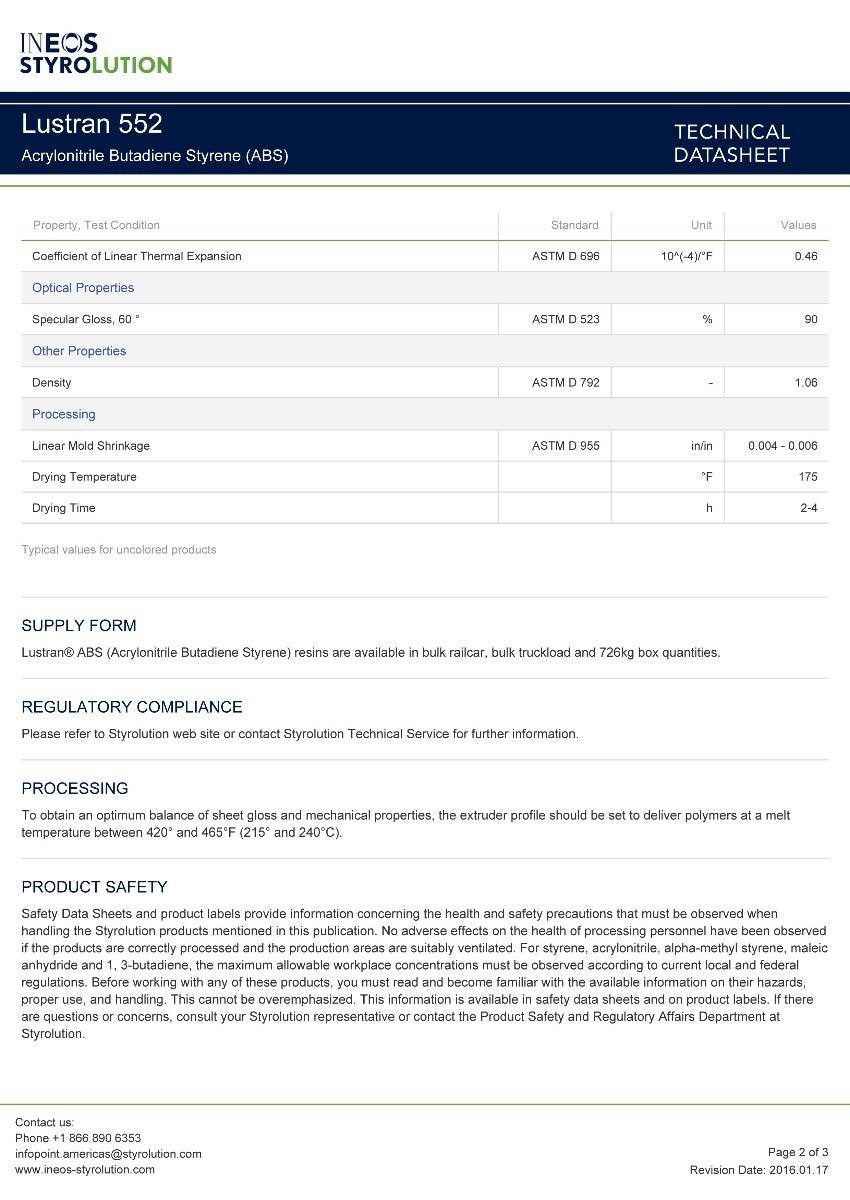850x1200 pixels.
Task: Click the Processing table section row
Action: point(64,414)
